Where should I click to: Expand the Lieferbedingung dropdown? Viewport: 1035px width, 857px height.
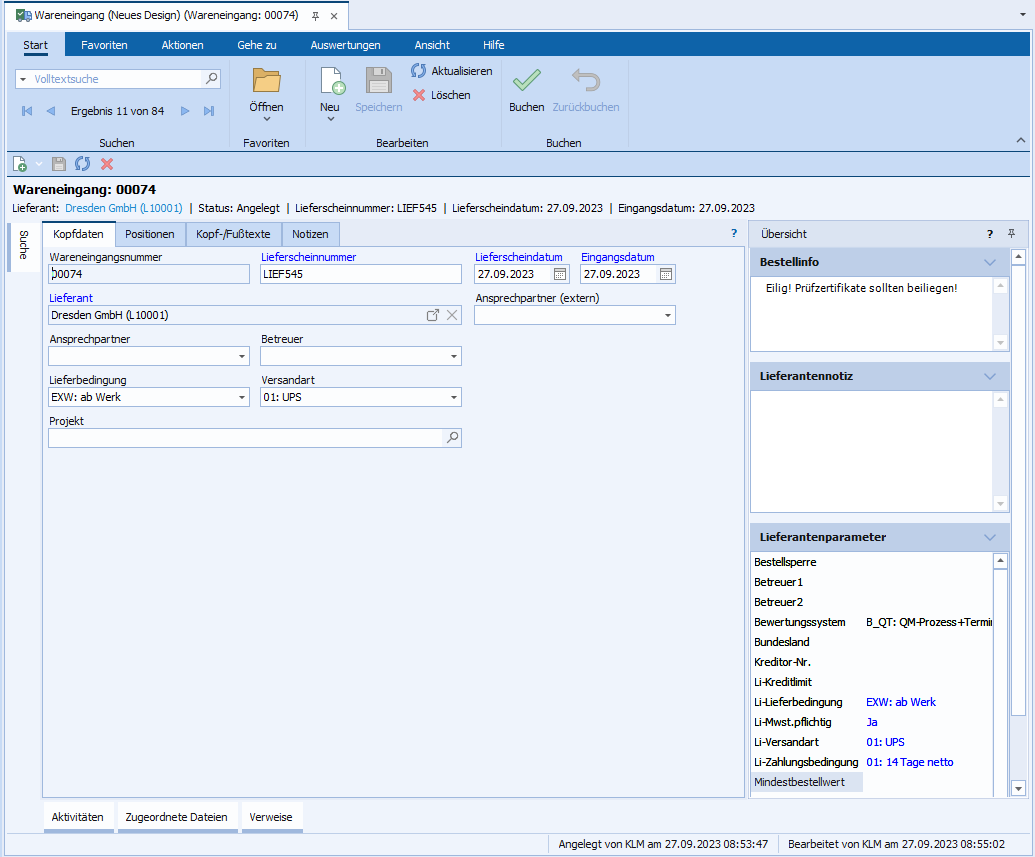click(242, 397)
